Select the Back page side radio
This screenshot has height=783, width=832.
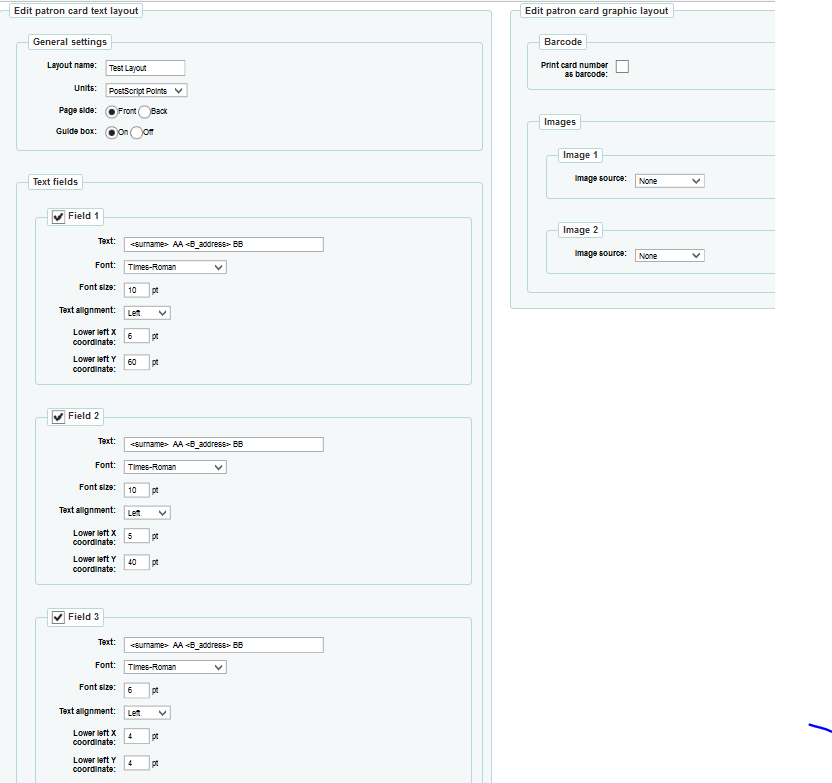click(x=144, y=112)
